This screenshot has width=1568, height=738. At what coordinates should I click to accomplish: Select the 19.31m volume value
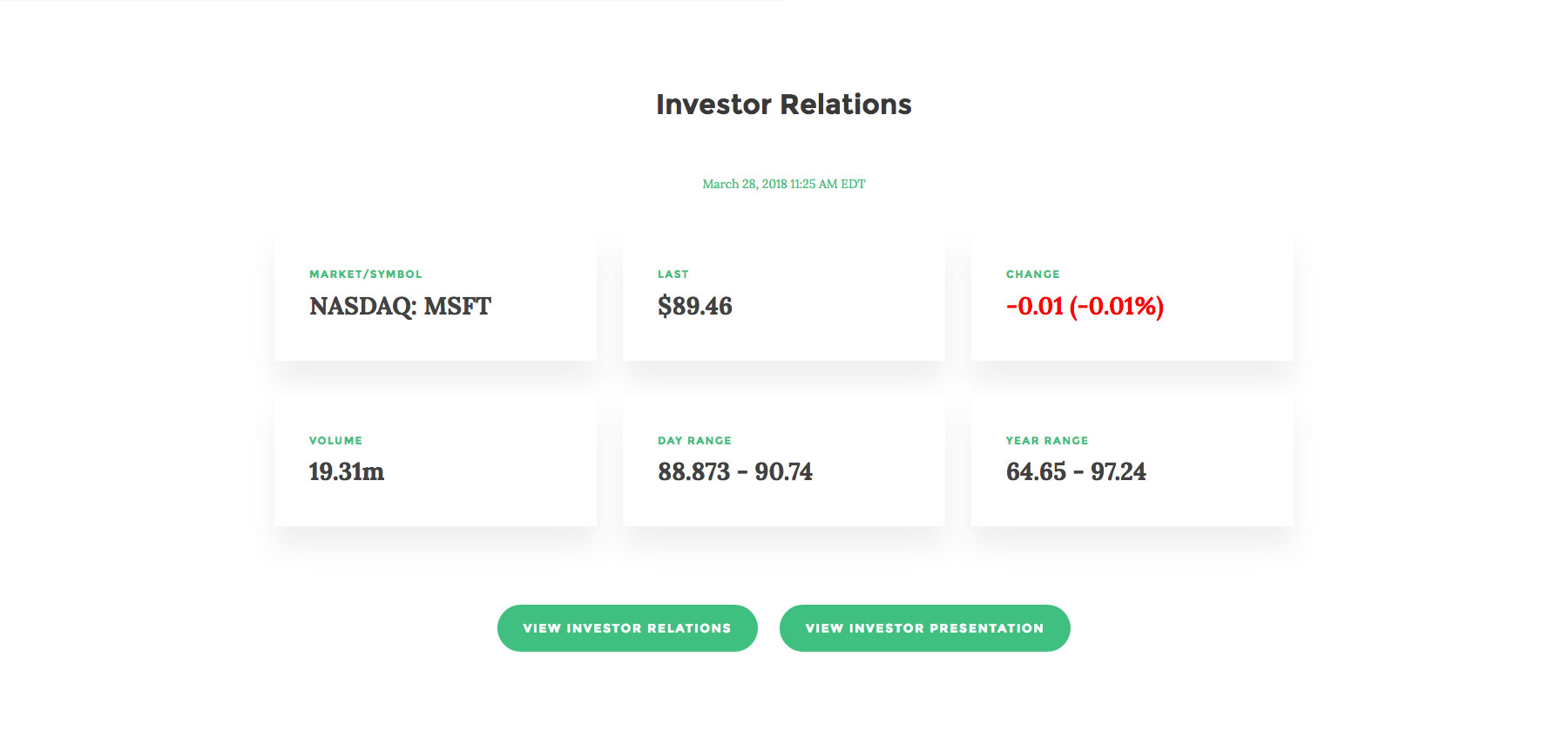[x=347, y=472]
